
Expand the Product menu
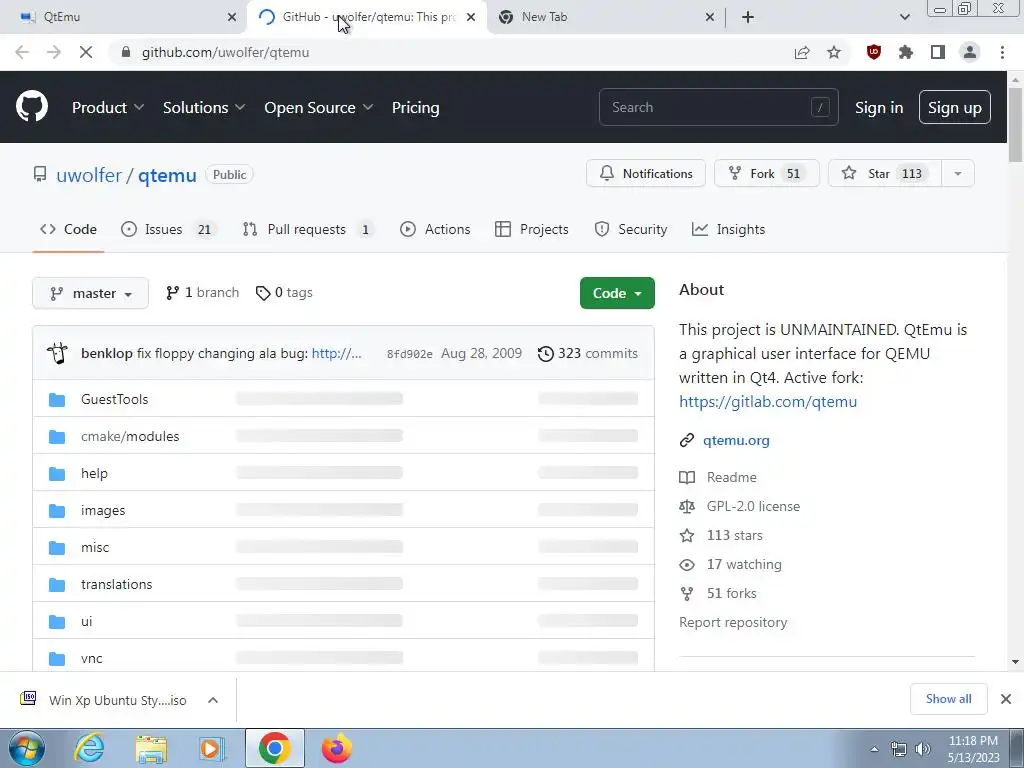point(108,107)
